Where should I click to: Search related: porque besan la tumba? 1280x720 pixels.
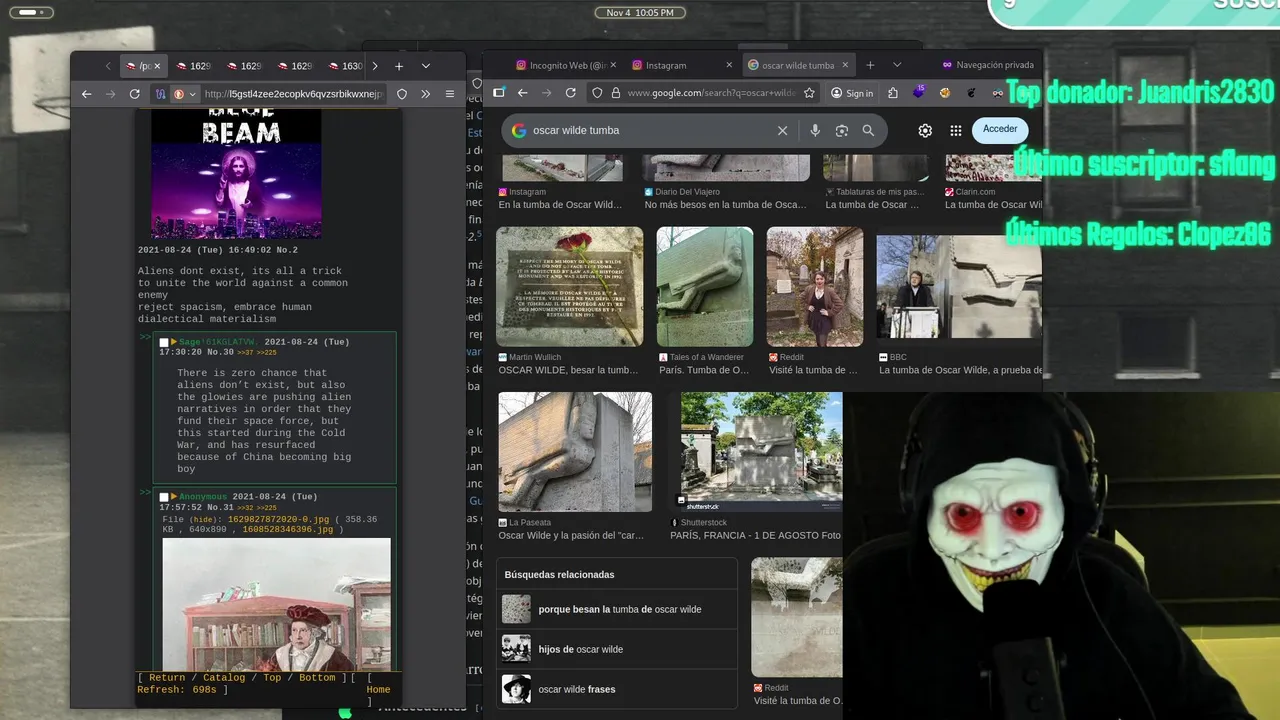click(617, 609)
